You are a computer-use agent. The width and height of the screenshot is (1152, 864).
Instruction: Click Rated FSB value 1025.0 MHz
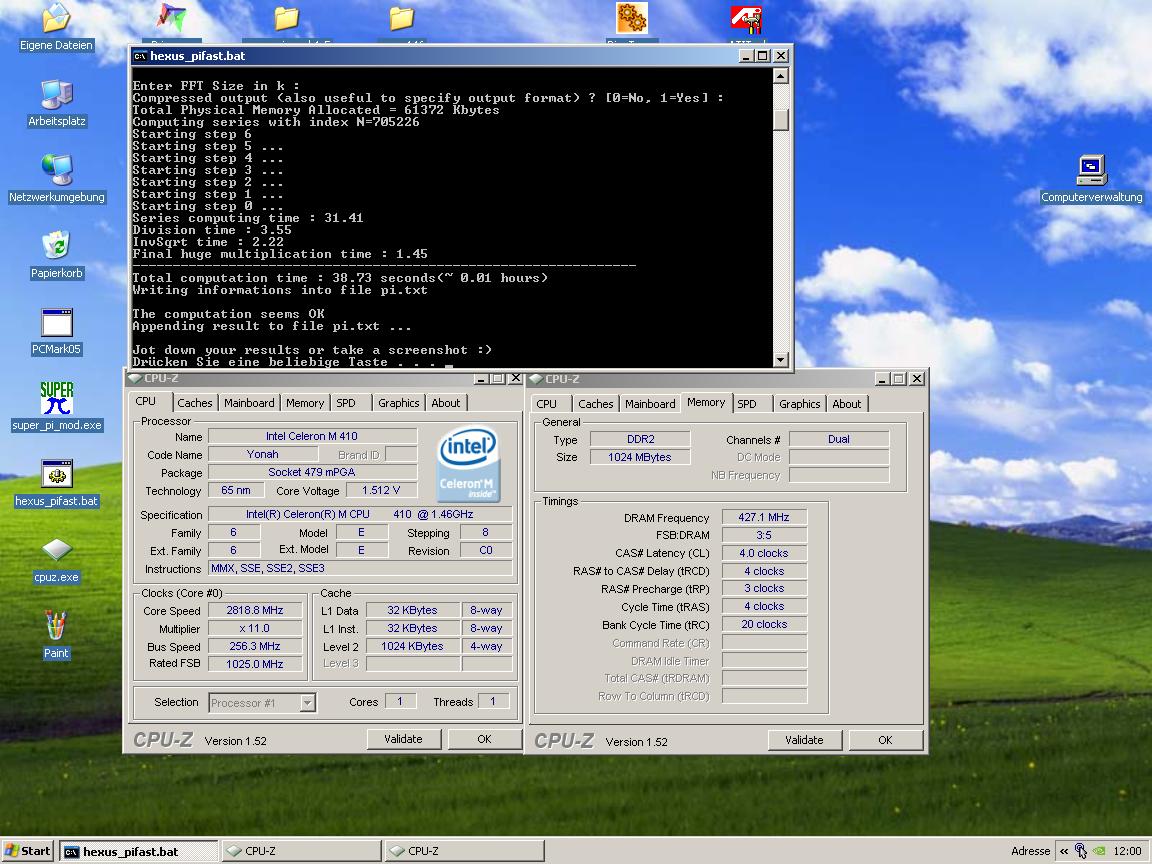[255, 663]
